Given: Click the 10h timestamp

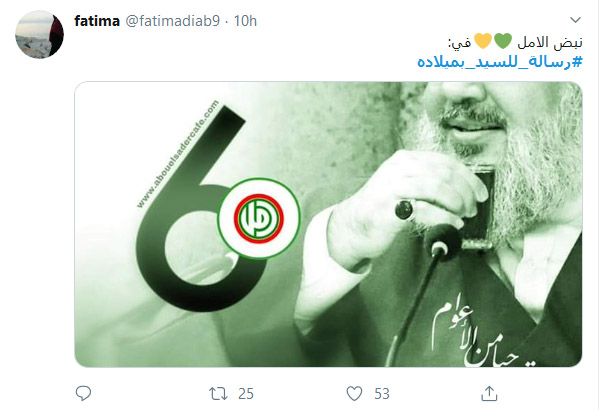Looking at the screenshot, I should click(x=245, y=21).
